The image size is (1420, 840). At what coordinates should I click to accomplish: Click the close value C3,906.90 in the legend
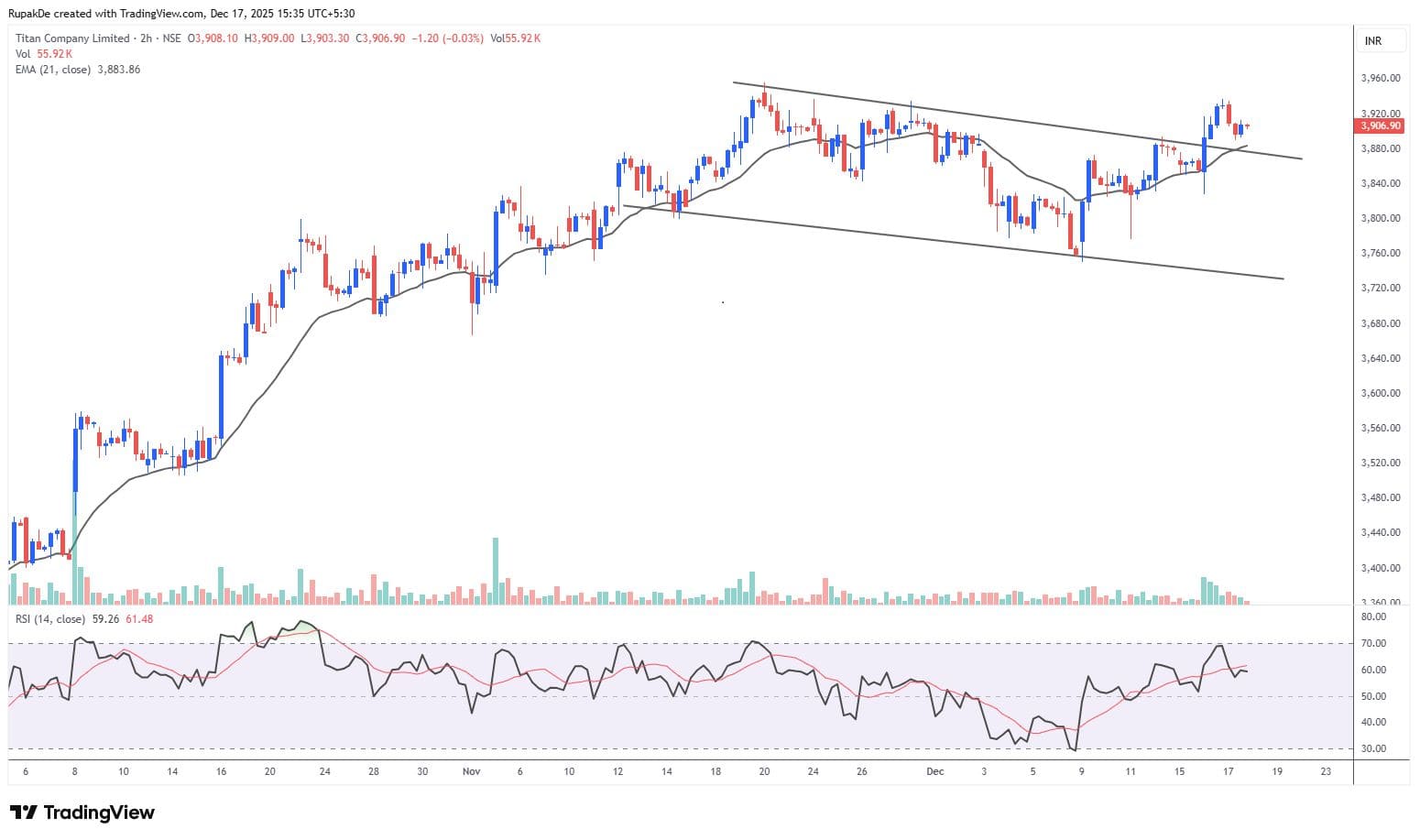[381, 38]
